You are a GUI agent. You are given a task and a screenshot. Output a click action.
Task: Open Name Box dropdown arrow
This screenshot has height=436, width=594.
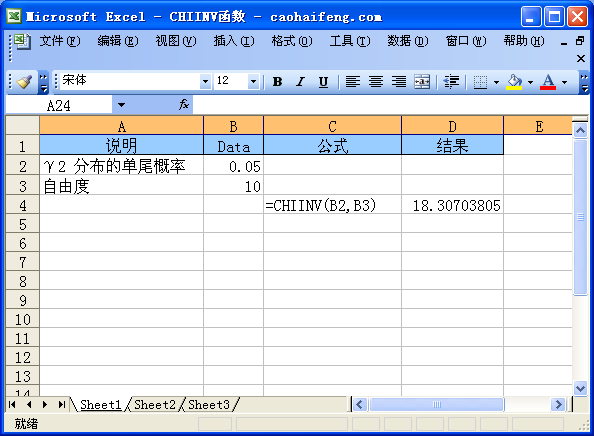click(121, 105)
